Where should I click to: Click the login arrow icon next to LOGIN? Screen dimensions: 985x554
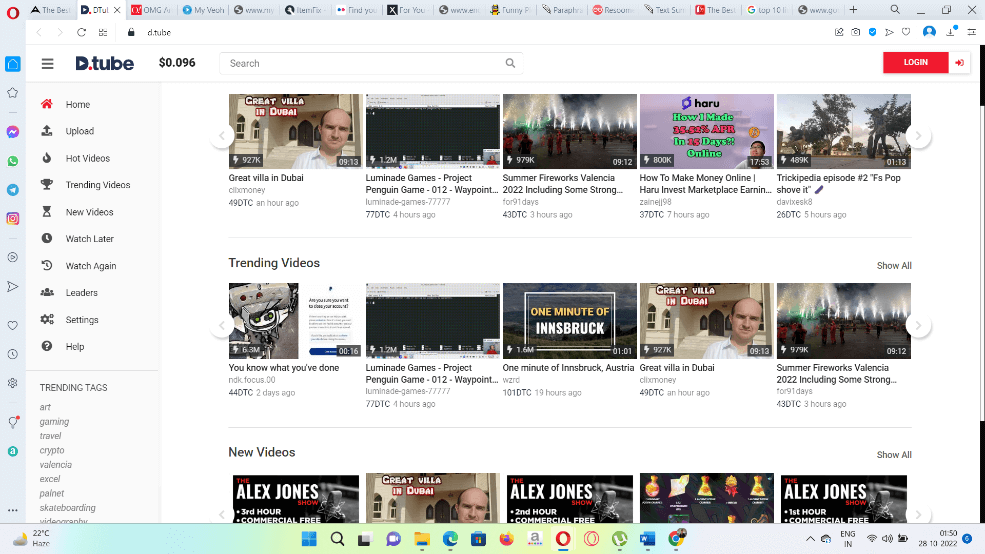[959, 62]
